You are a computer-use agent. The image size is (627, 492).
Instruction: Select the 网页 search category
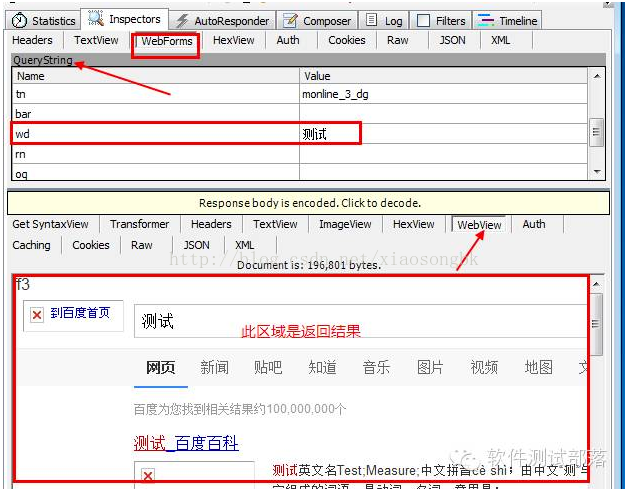coord(161,367)
